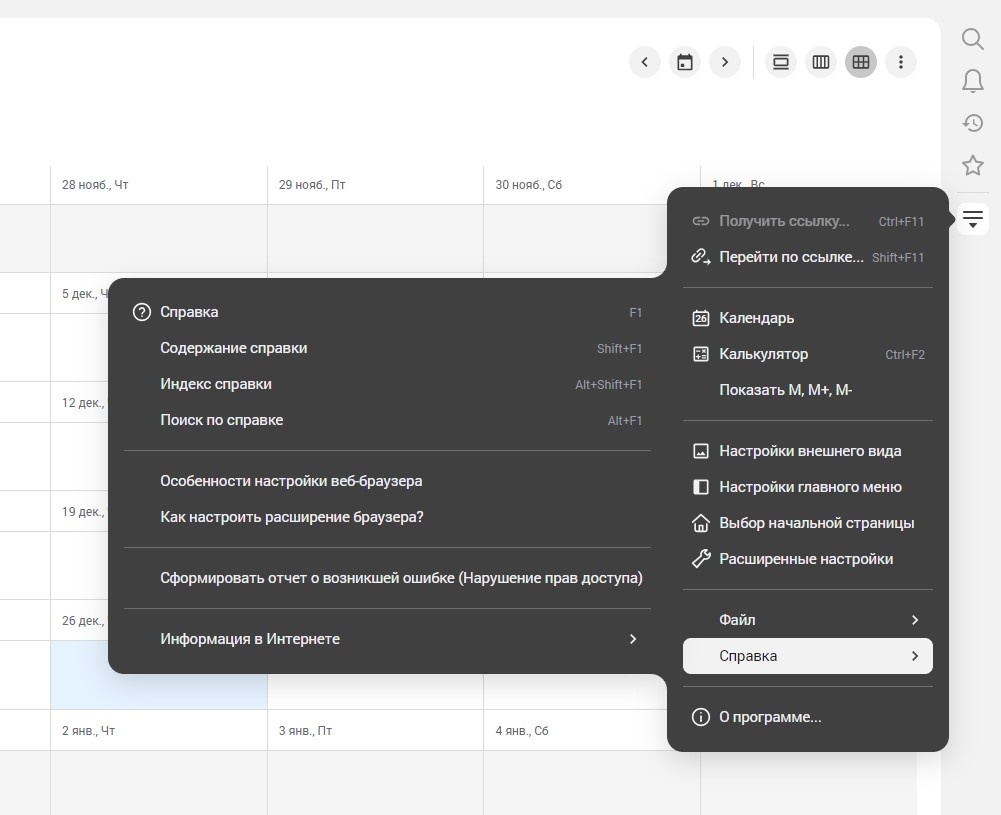Jump to today's date
Screen dimensions: 1001x815
[x=684, y=62]
